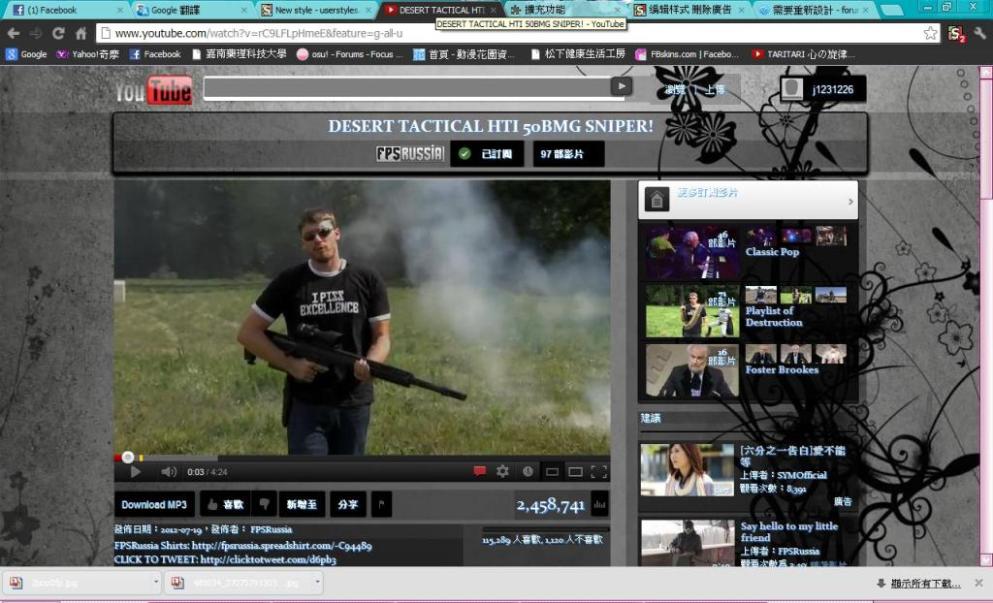The image size is (993, 603).
Task: Open the FBskins.com bookmark
Action: 686,54
